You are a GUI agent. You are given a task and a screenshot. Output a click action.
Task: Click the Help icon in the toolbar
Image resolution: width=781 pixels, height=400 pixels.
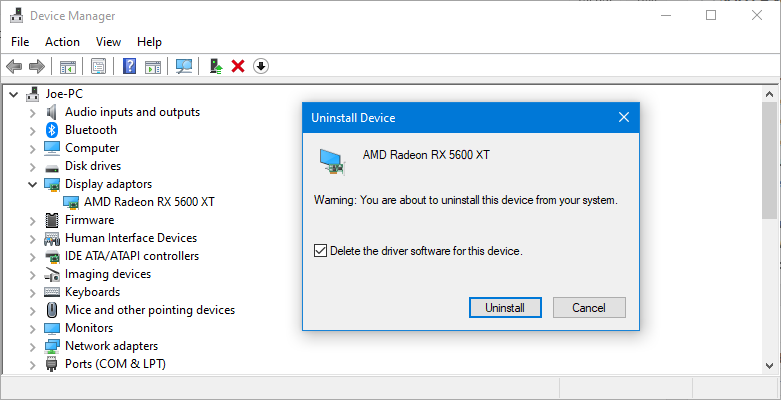pos(129,66)
